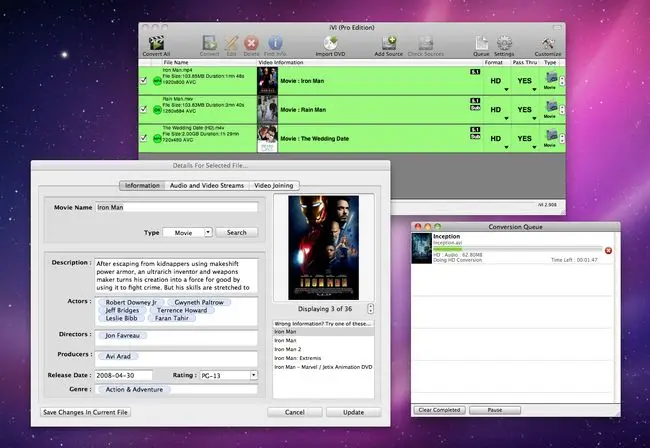Viewport: 650px width, 448px height.
Task: Click the type stepper in The Wedding Date row
Action: pos(562,138)
